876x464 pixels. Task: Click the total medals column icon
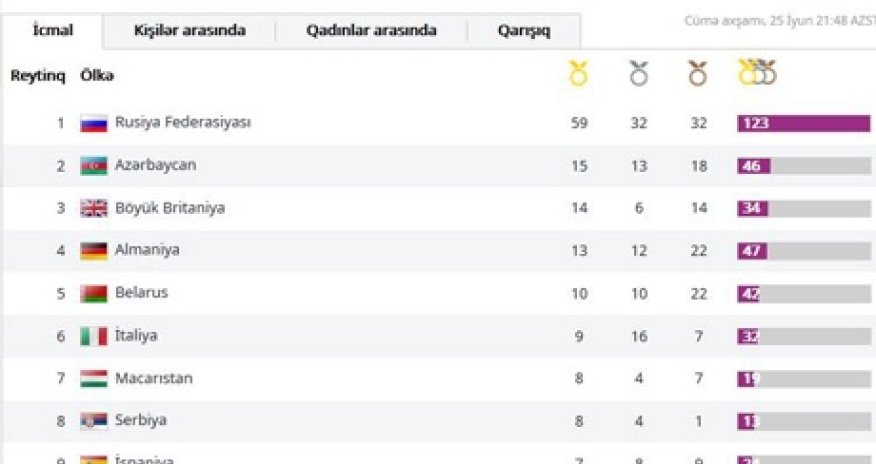tap(756, 73)
